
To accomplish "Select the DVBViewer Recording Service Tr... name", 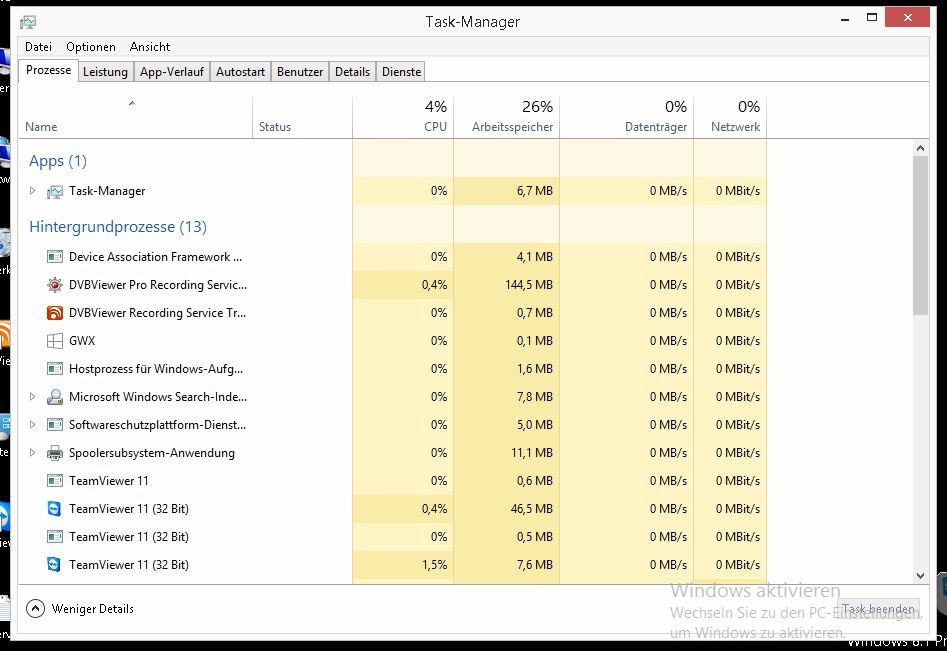I will [158, 313].
